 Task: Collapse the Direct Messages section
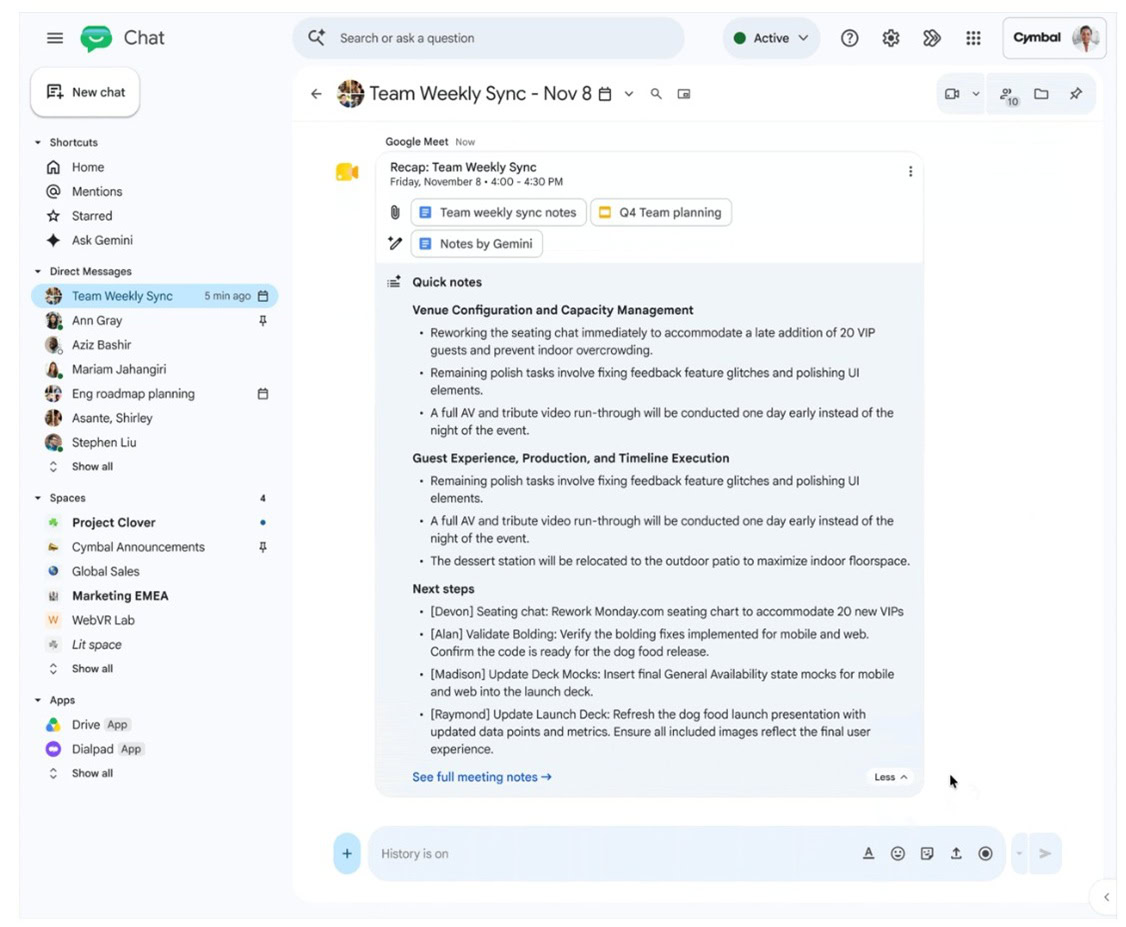pos(37,271)
